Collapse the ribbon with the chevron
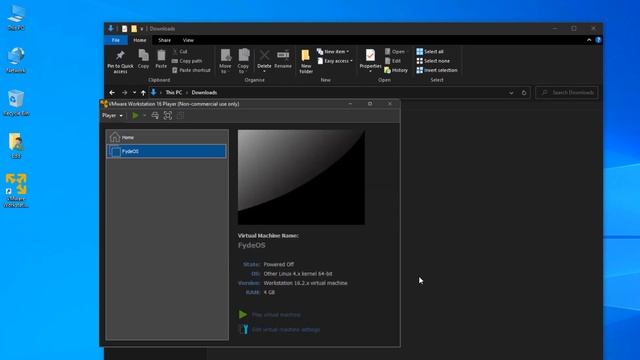 coord(589,40)
